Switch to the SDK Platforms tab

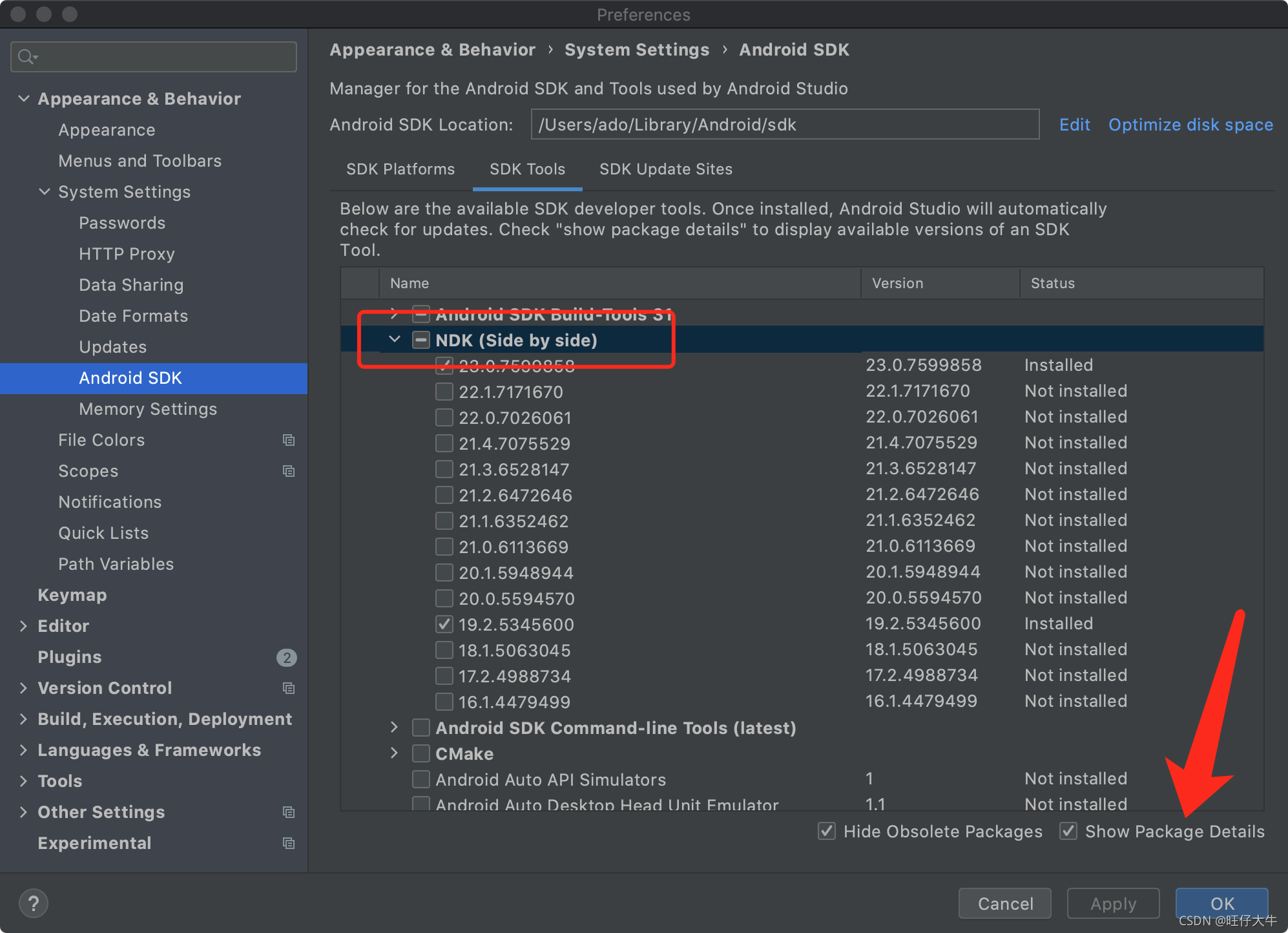tap(400, 169)
